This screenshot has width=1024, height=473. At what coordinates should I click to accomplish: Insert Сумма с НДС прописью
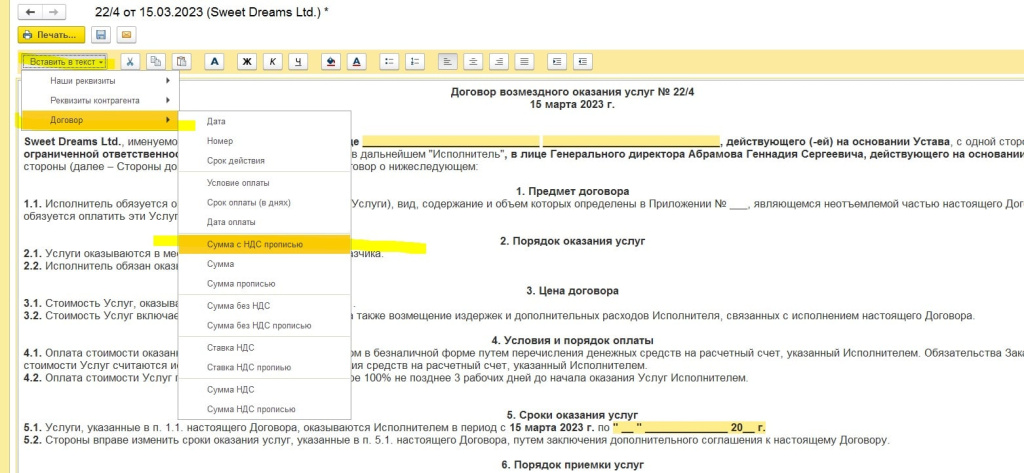click(x=264, y=244)
